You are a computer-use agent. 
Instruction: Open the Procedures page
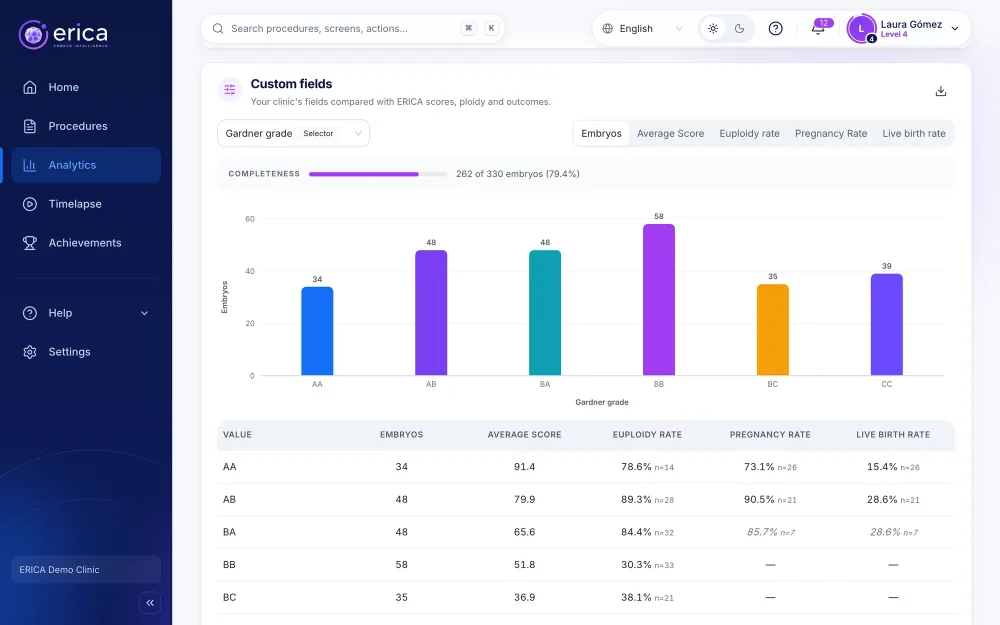(x=86, y=126)
